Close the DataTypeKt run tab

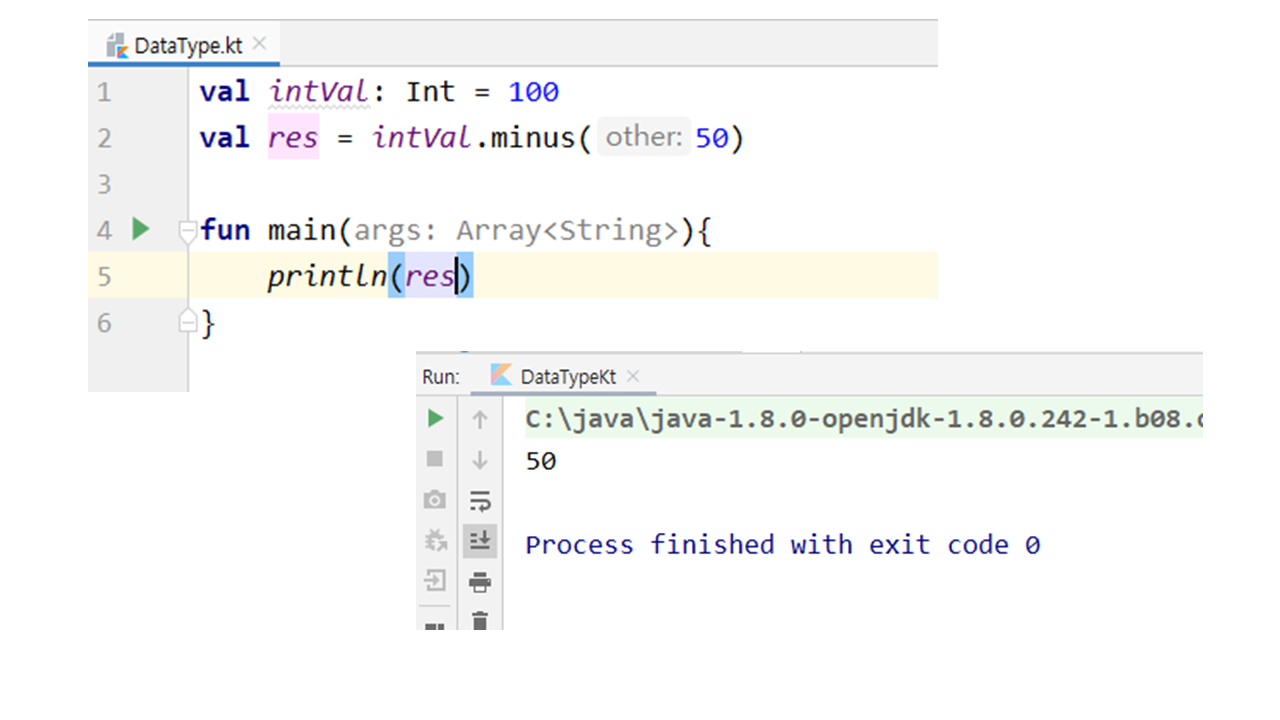click(x=633, y=377)
